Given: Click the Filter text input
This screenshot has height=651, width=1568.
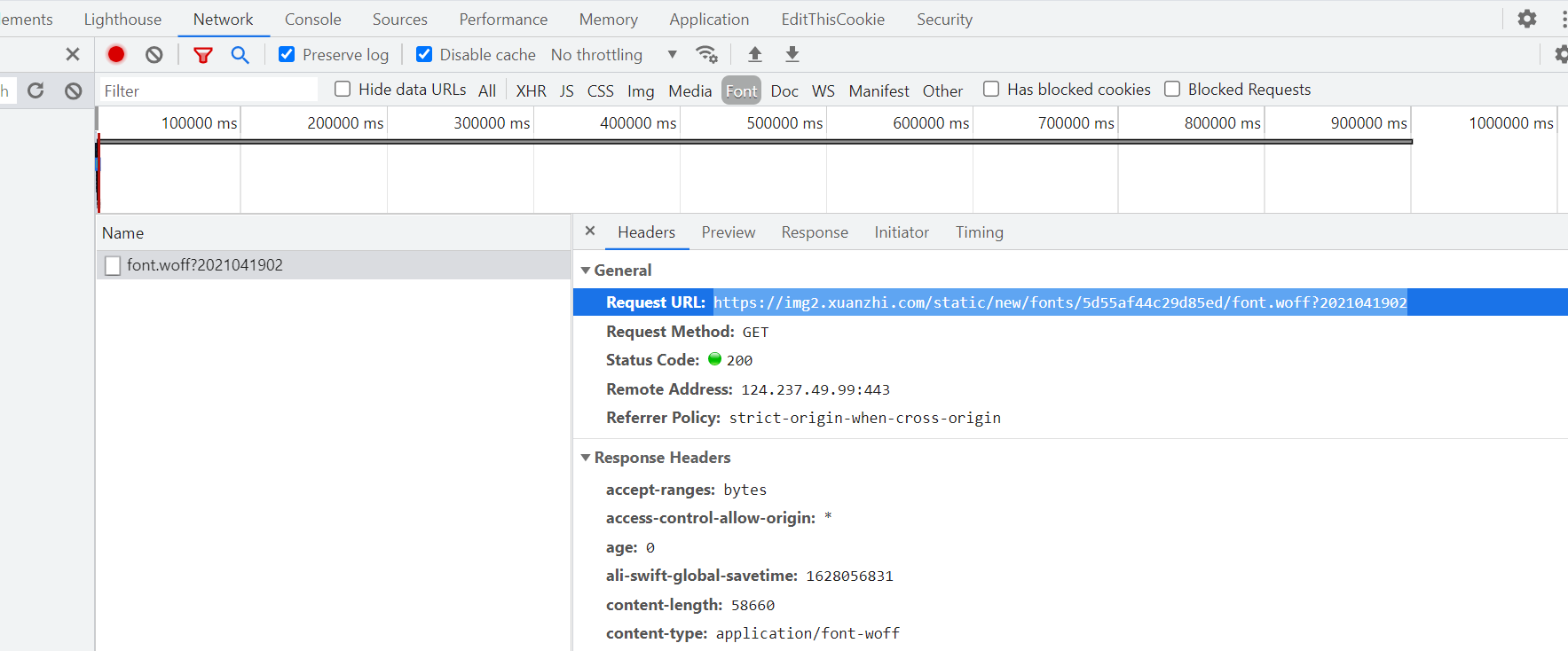Looking at the screenshot, I should point(208,90).
